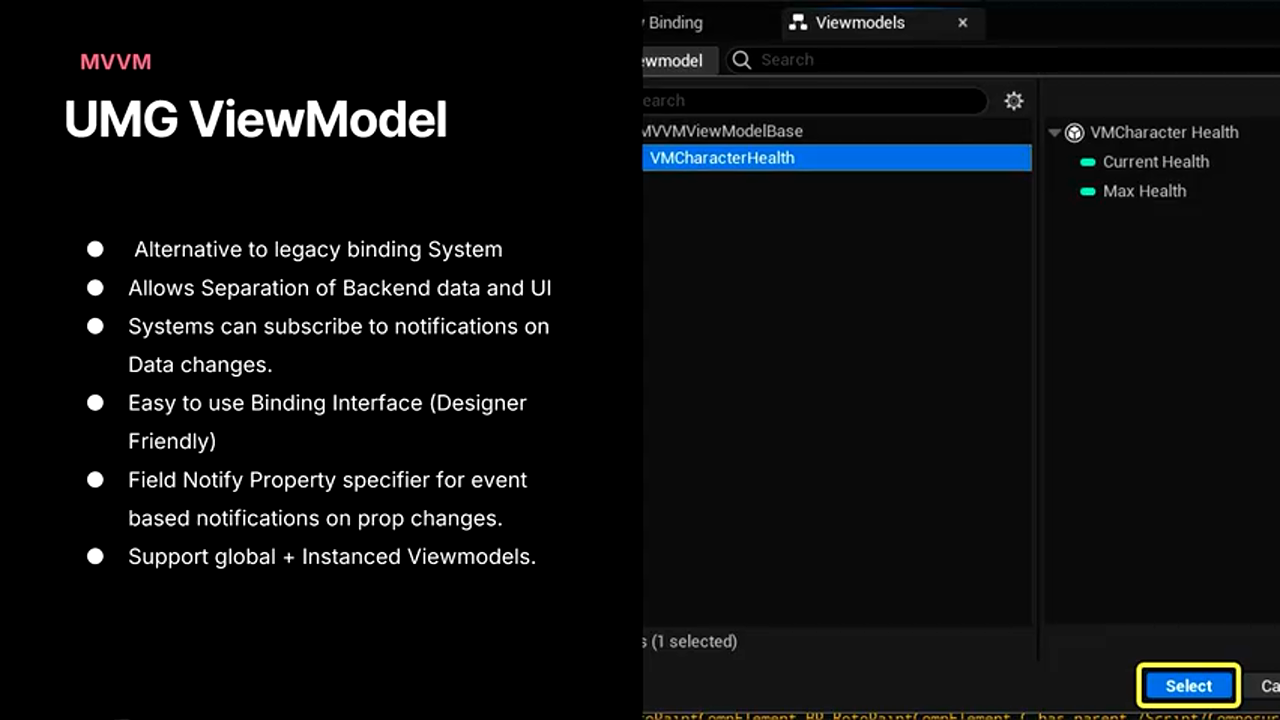This screenshot has width=1280, height=720.
Task: Select the Current Health property
Action: (1155, 162)
